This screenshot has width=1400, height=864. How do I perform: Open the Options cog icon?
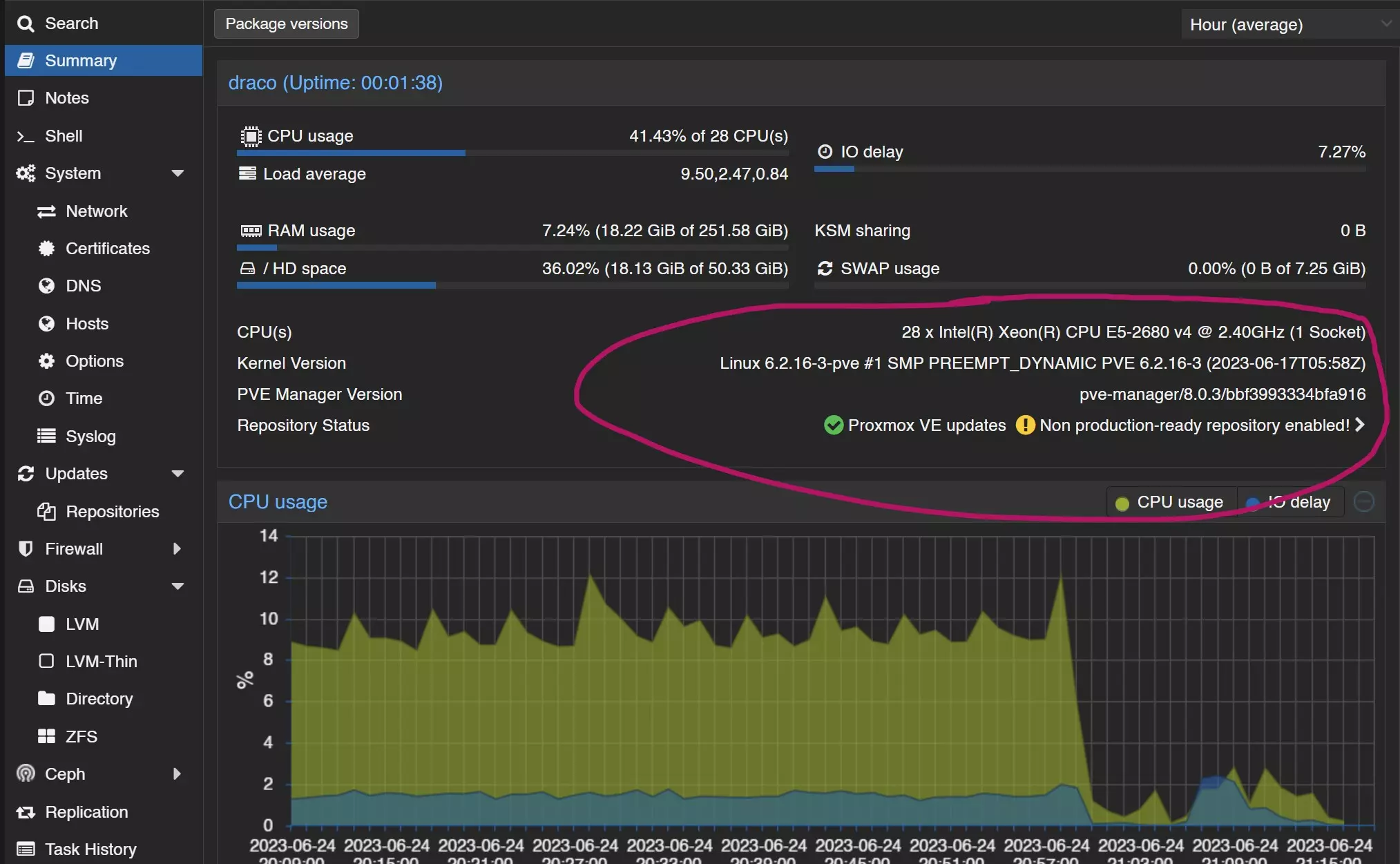click(x=46, y=361)
